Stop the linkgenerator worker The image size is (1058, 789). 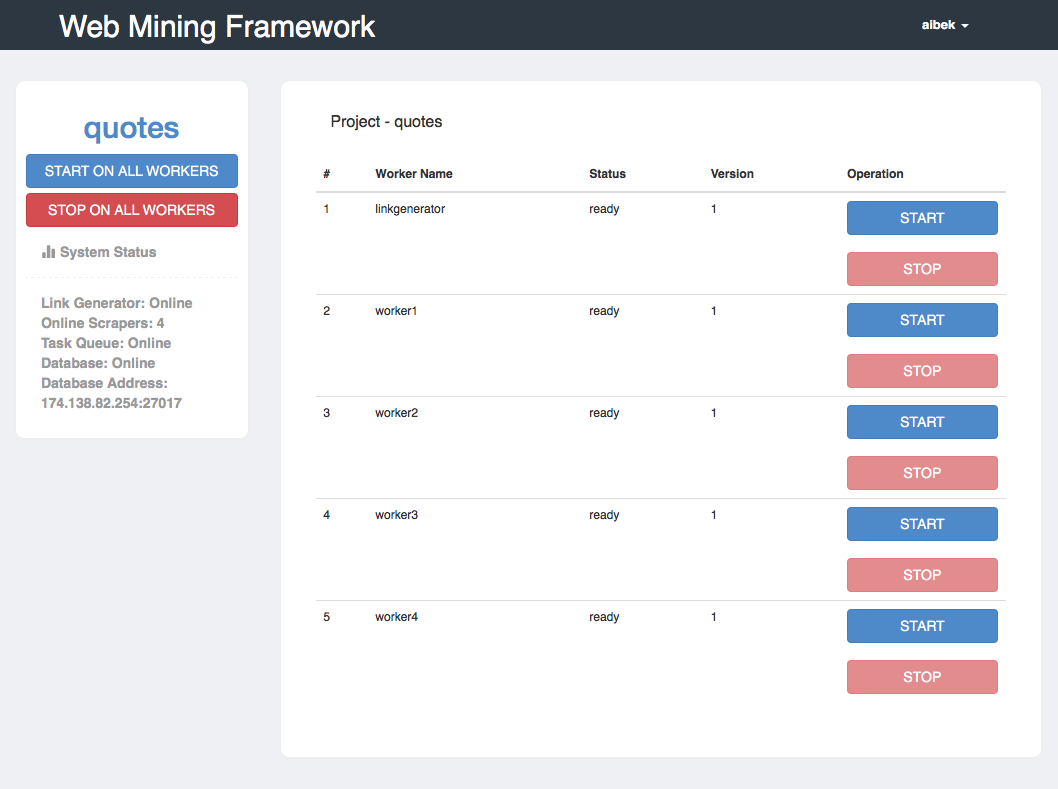[x=922, y=269]
